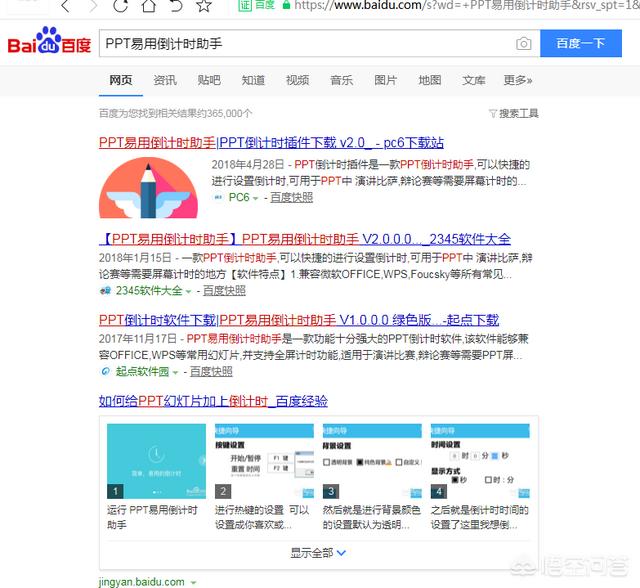Click the green padlock security icon
This screenshot has width=640, height=588.
click(x=287, y=5)
